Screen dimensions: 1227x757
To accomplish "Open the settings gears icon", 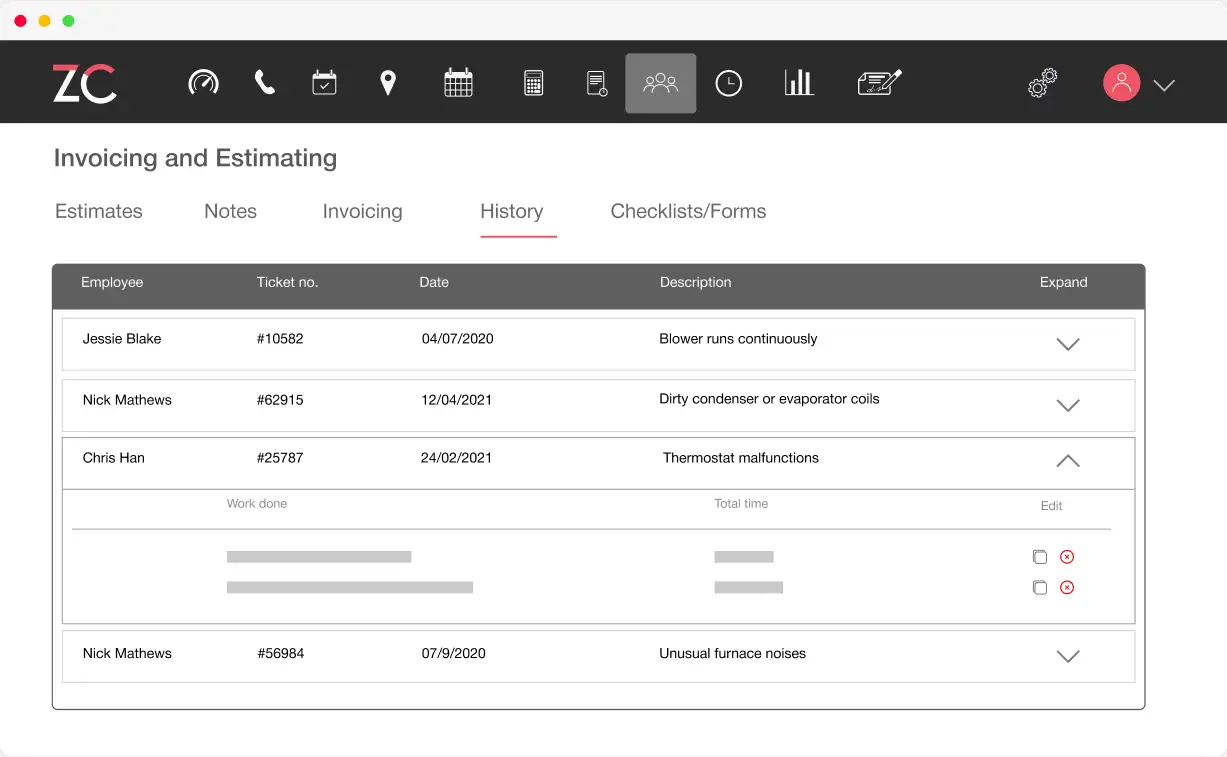I will (x=1043, y=83).
